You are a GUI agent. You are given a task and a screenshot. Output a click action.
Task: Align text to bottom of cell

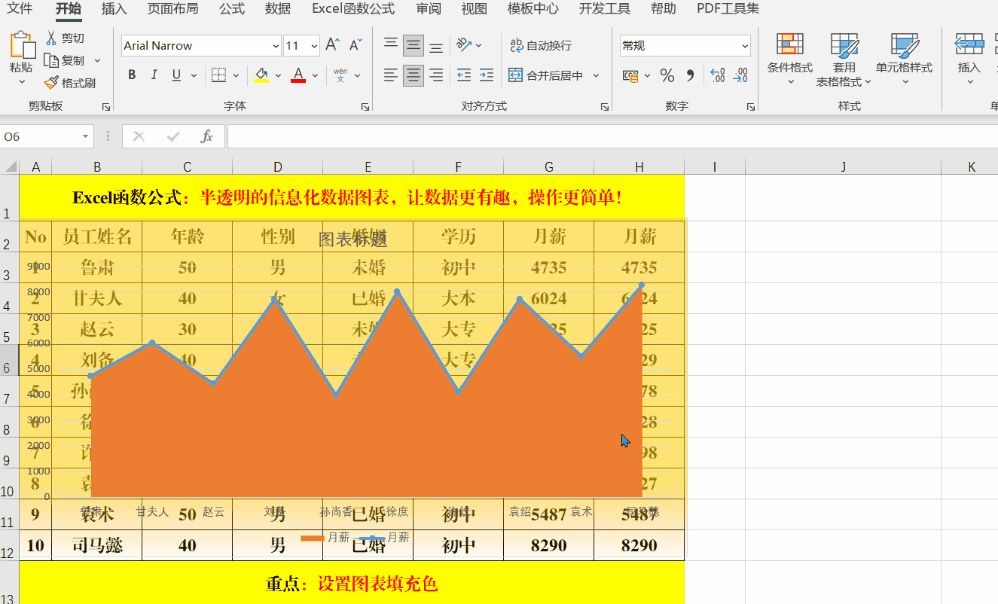pos(436,46)
